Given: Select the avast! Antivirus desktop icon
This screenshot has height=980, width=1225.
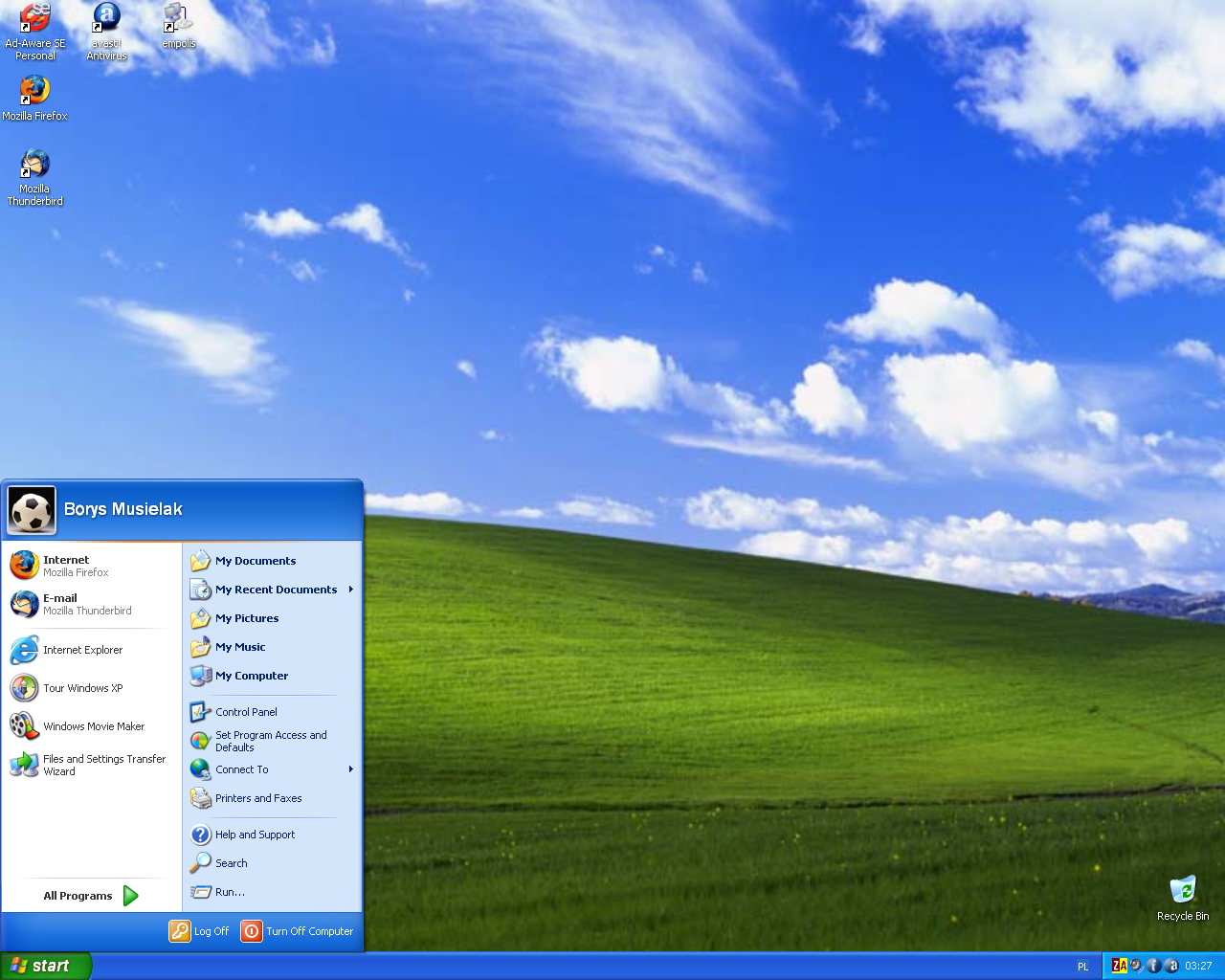Looking at the screenshot, I should click(106, 32).
